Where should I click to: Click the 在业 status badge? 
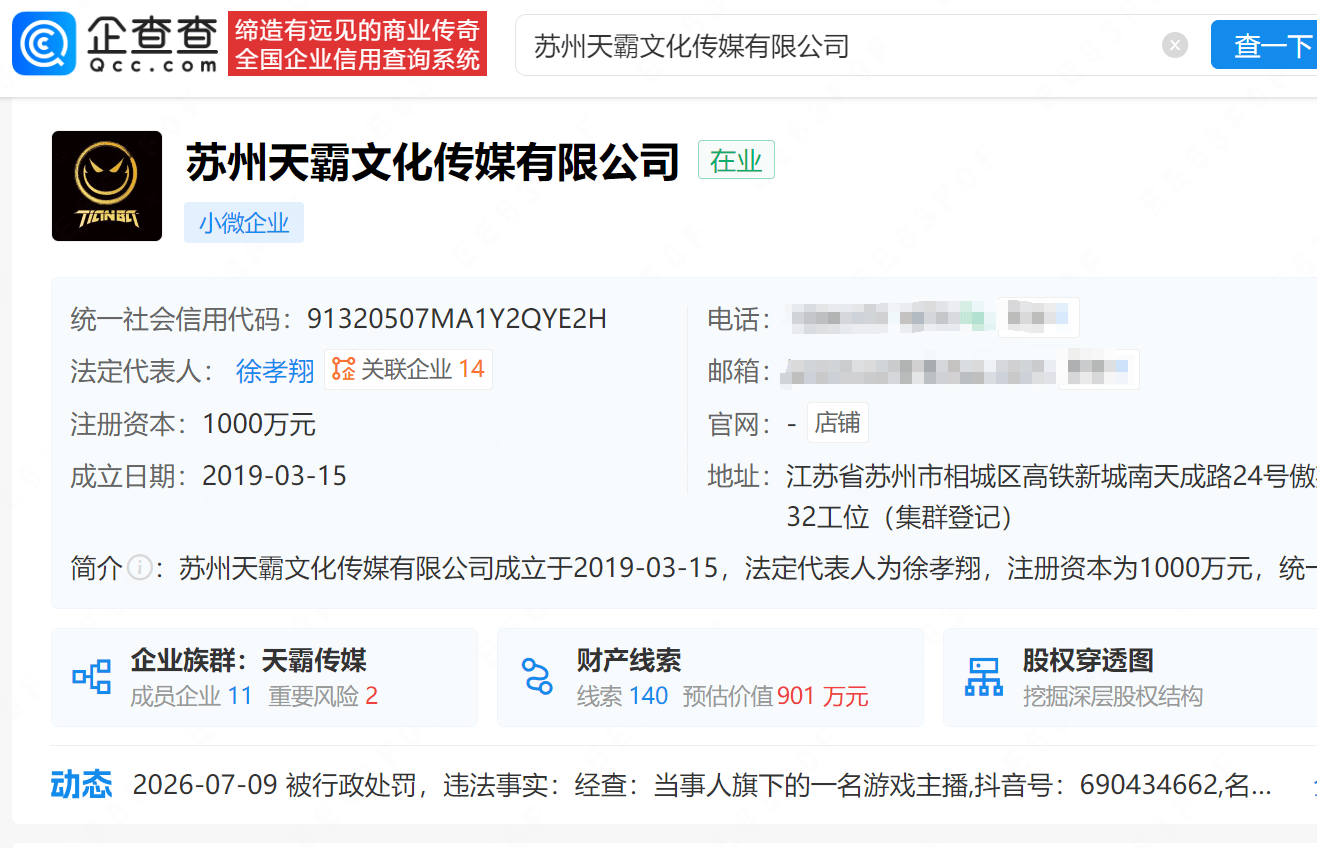click(736, 160)
